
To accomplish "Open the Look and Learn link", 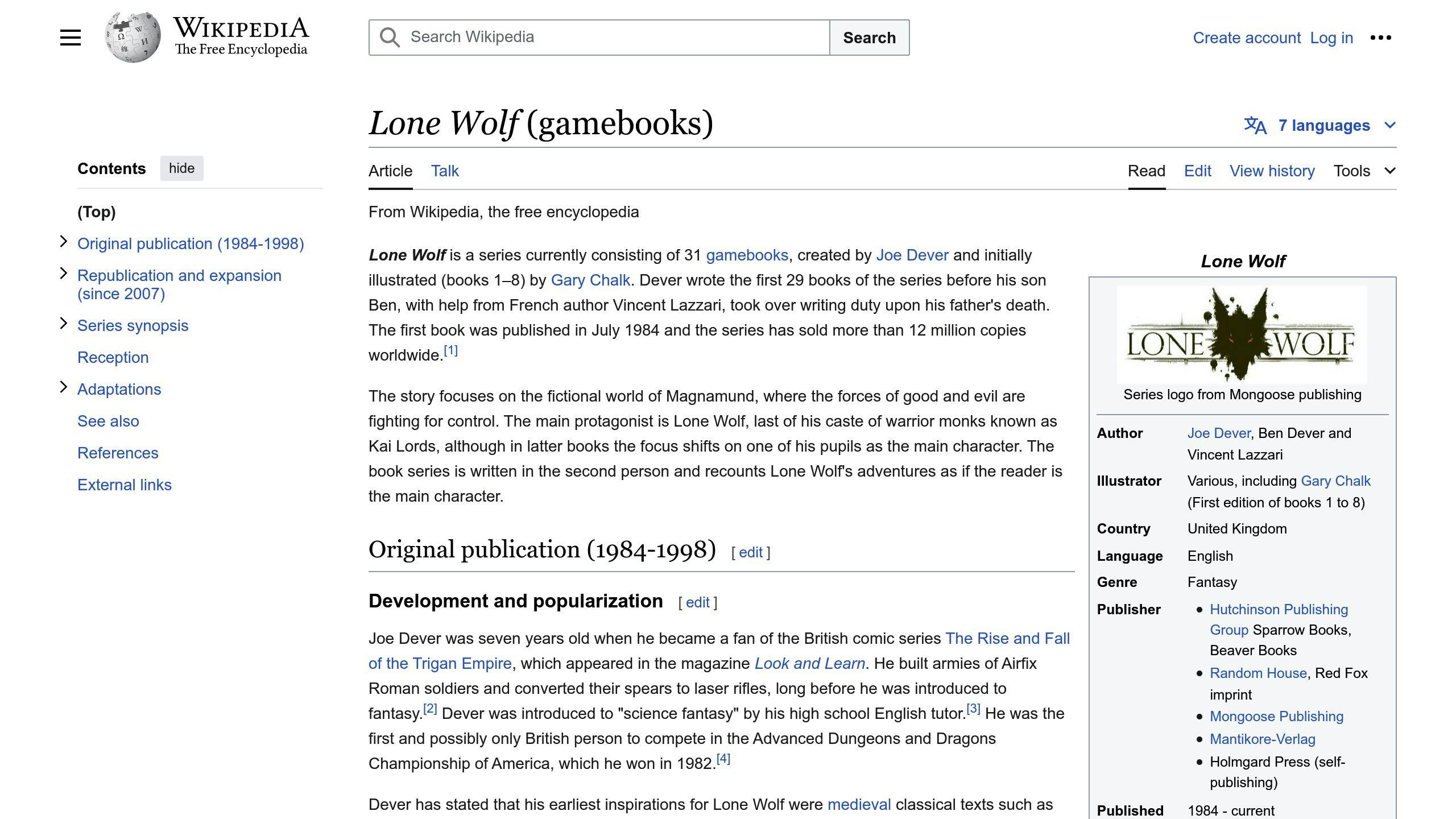I will [x=810, y=663].
